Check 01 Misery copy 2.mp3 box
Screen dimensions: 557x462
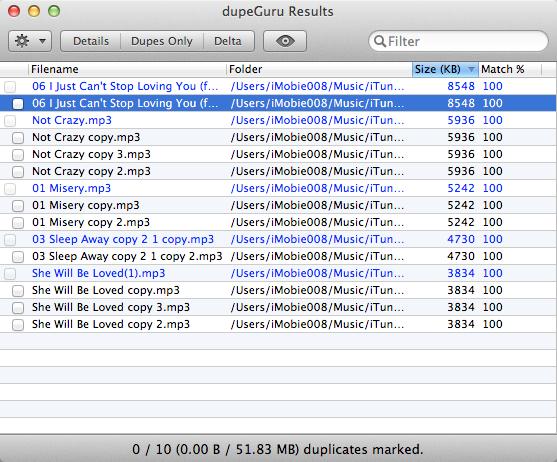17,223
